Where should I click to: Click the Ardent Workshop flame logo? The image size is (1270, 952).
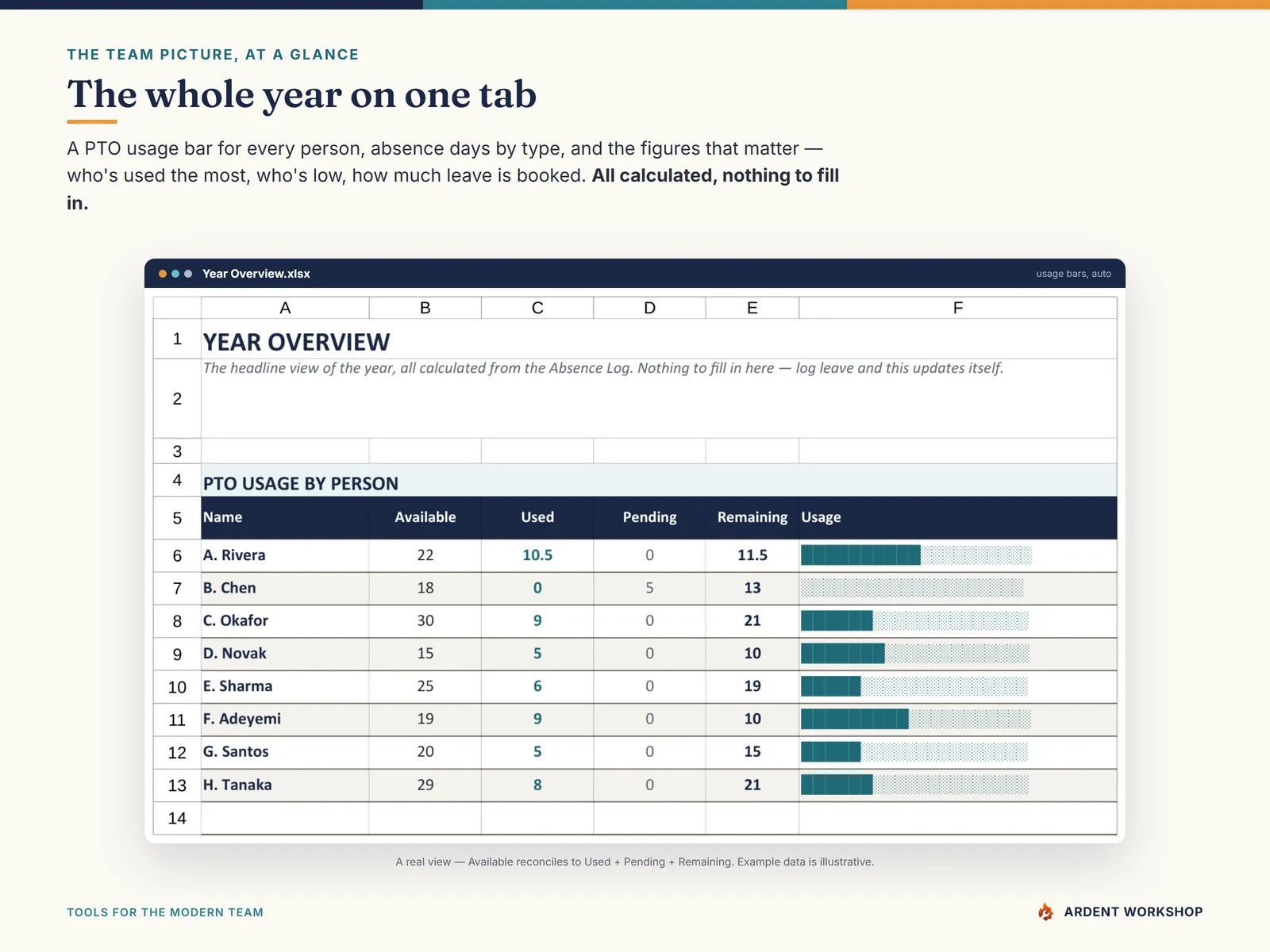pos(1046,912)
